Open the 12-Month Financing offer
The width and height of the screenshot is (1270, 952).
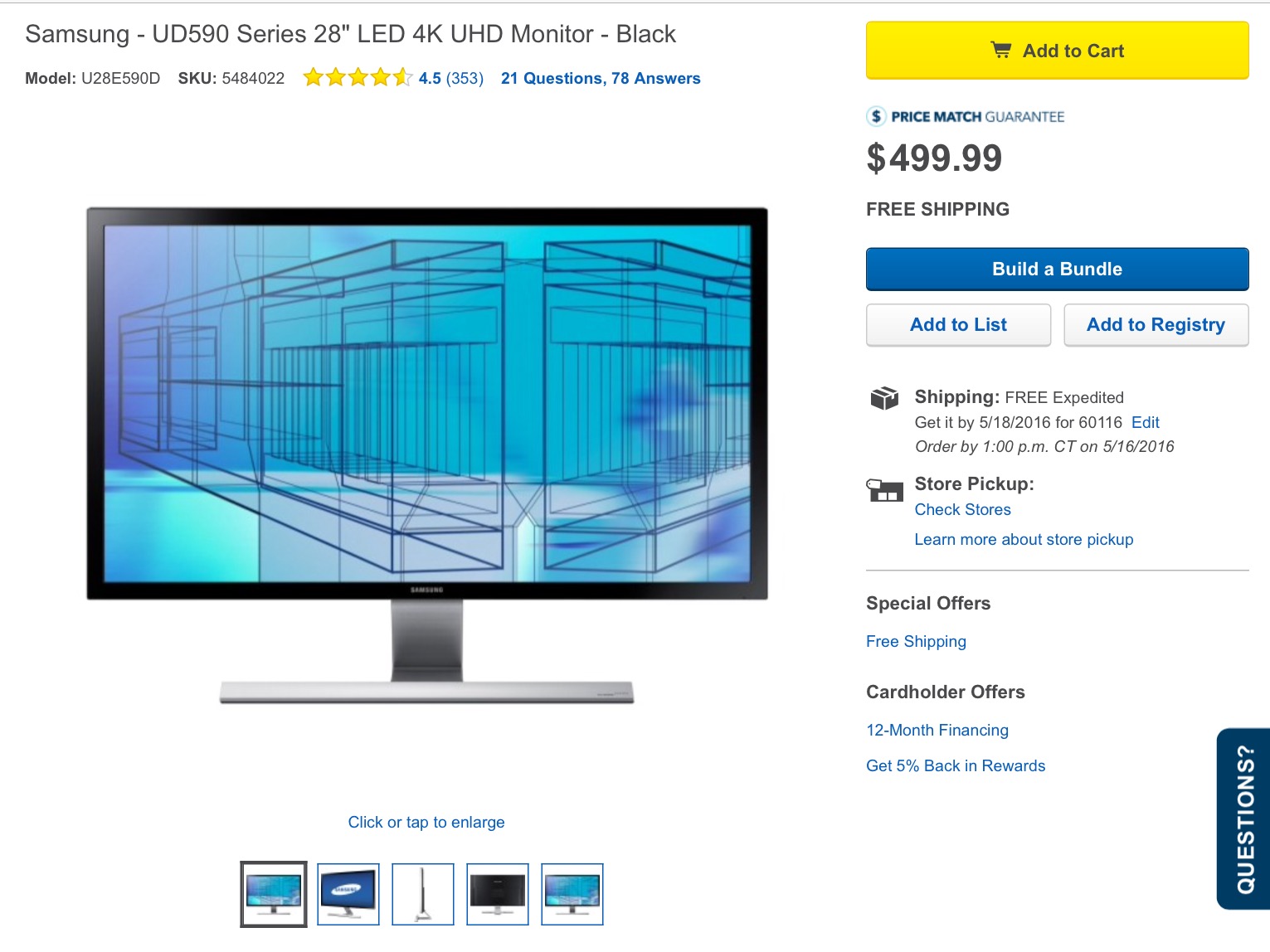937,731
